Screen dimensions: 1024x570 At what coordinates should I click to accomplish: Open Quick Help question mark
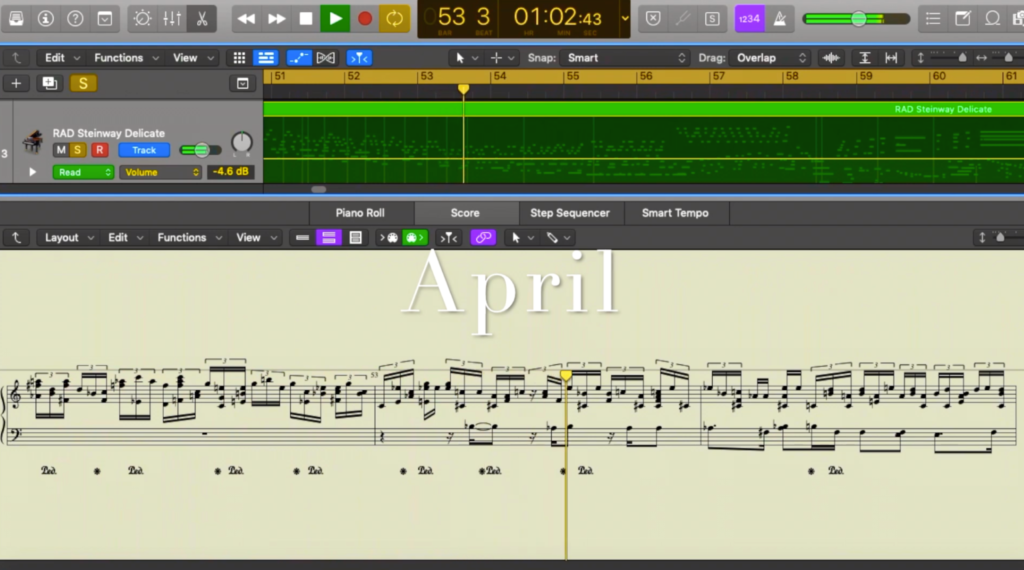coord(75,18)
